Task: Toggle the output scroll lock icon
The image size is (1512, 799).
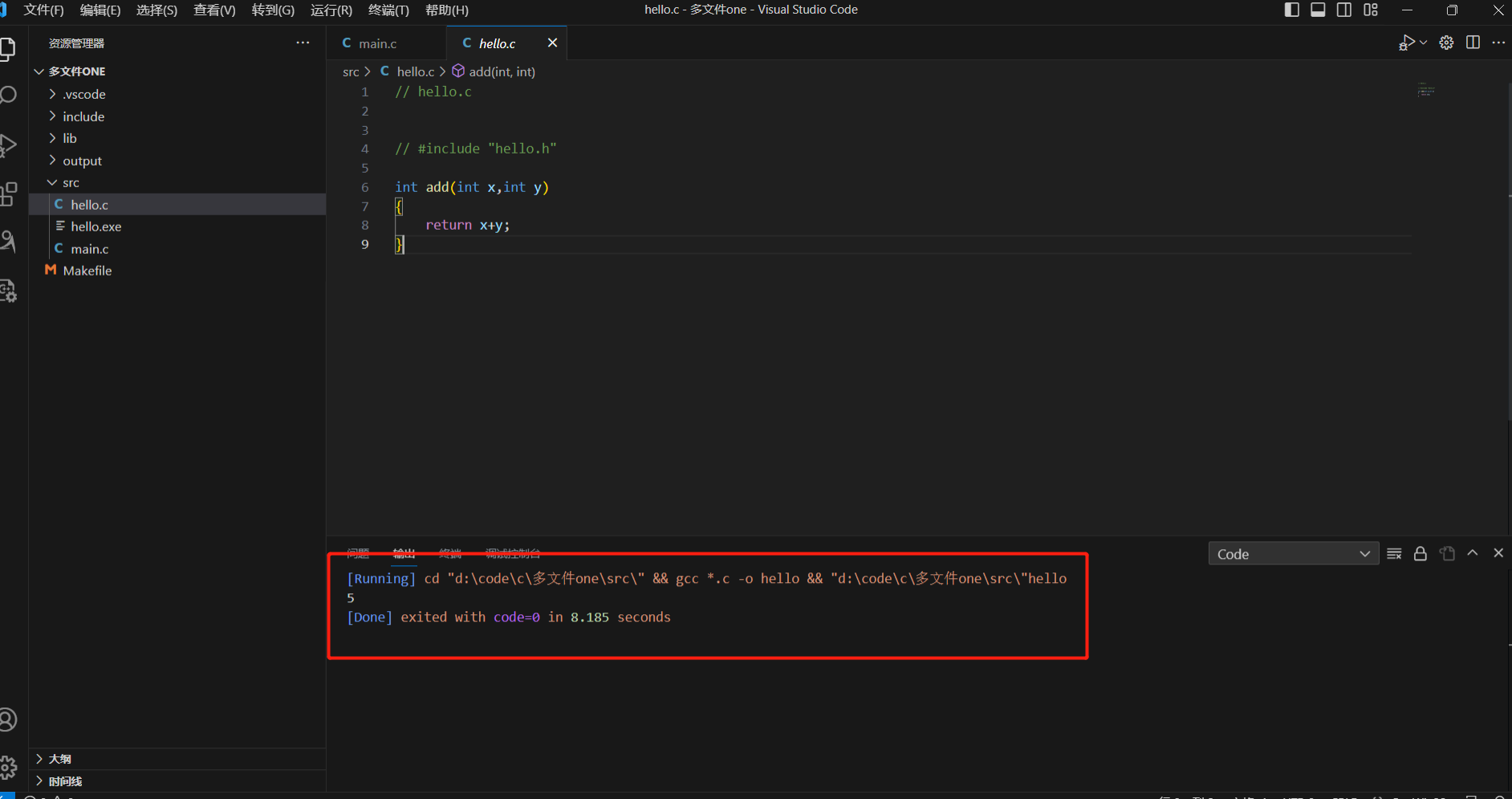Action: pos(1421,553)
